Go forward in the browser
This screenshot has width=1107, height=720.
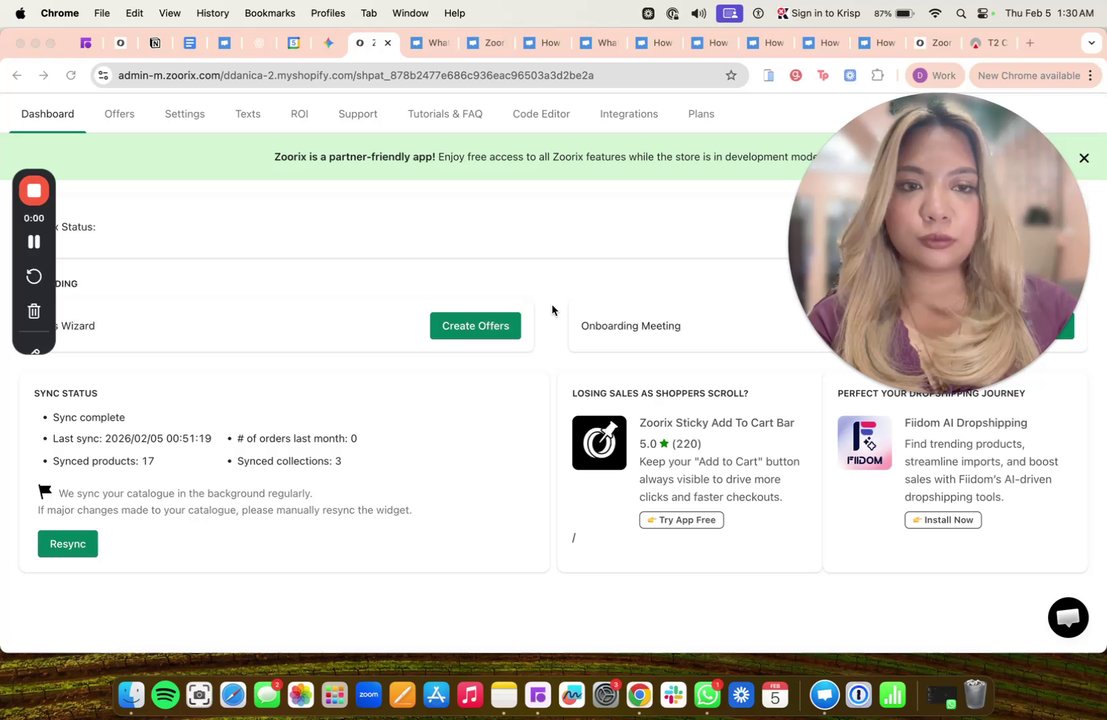[44, 75]
